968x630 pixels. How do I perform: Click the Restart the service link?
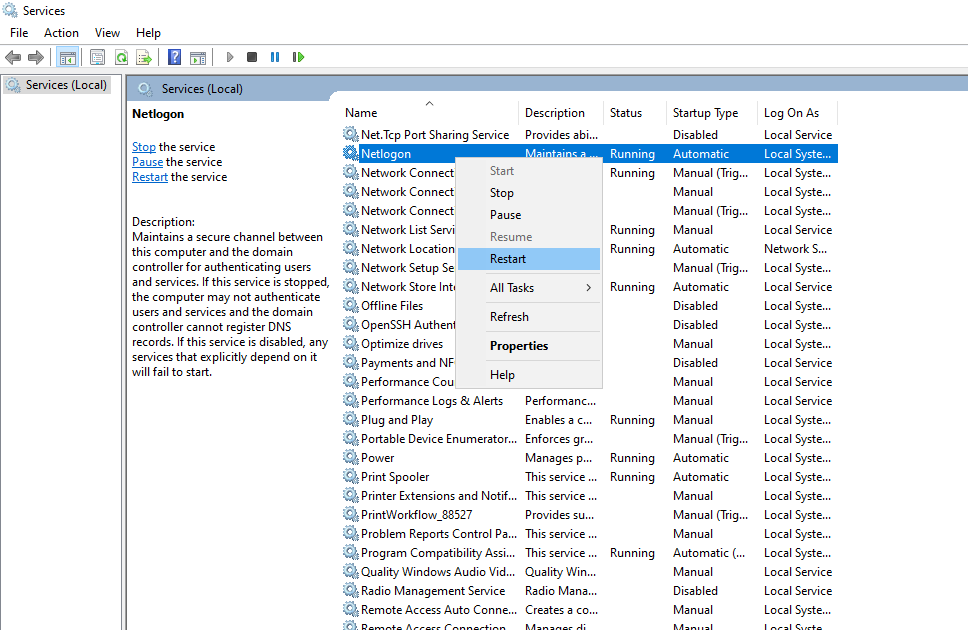[150, 177]
